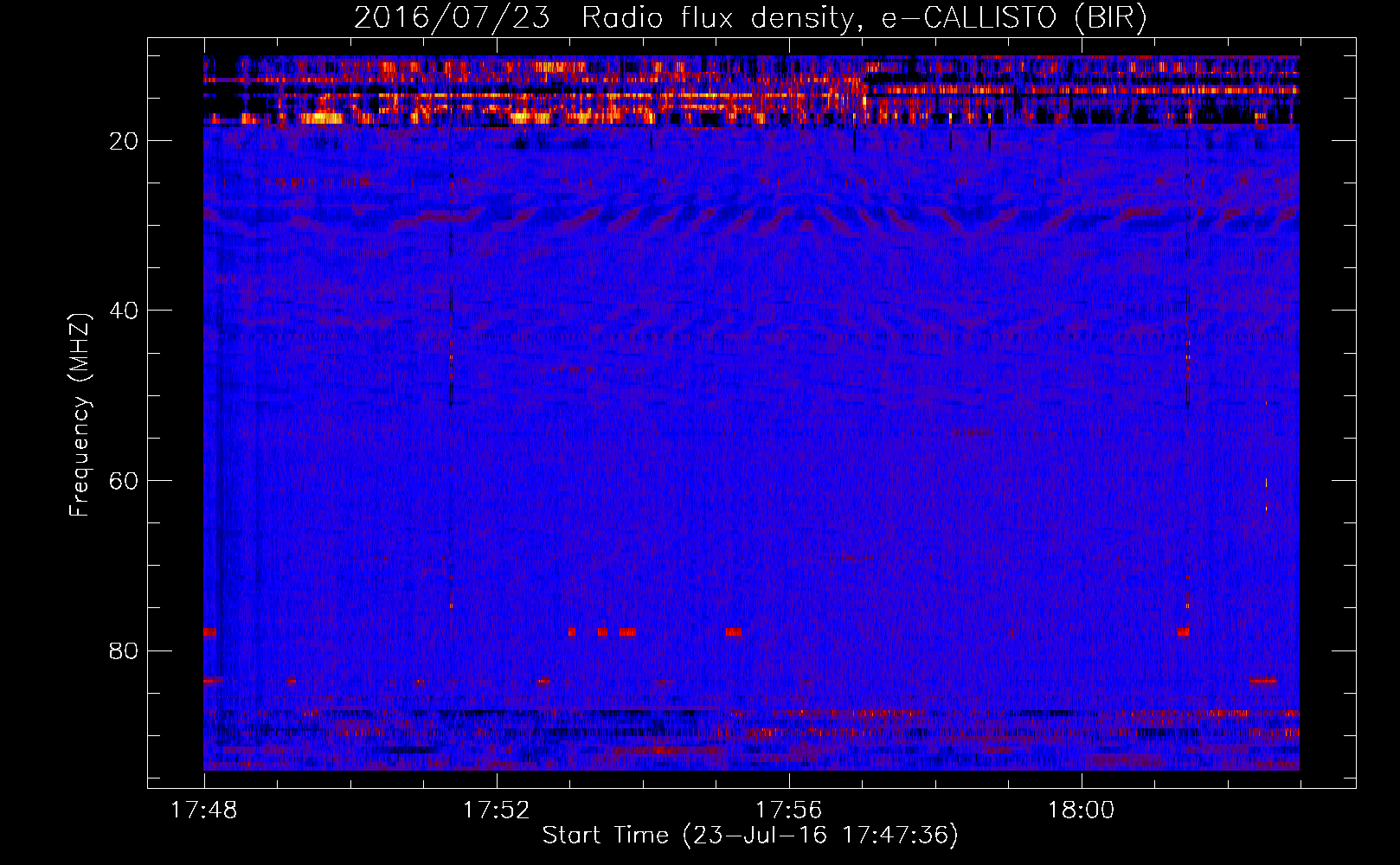Click the '17:56' time tick label

point(789,811)
